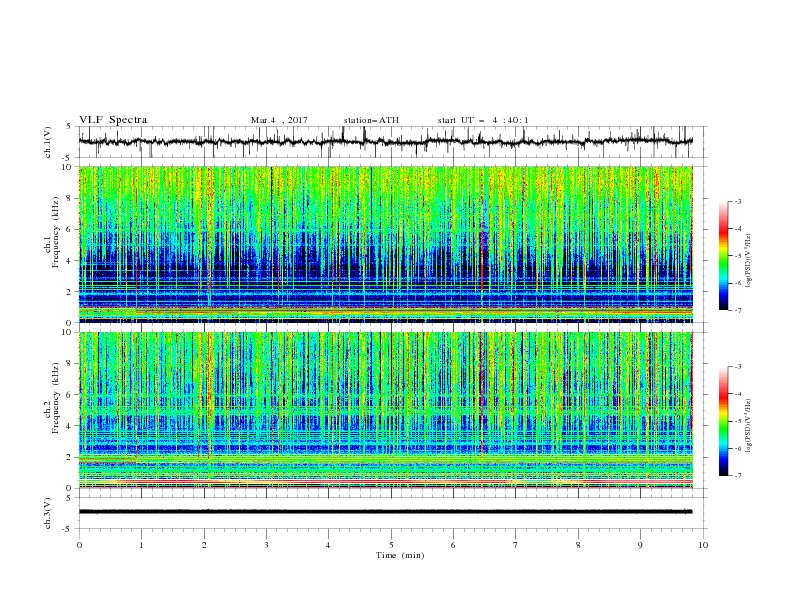Click the "10" label on the time axis
This screenshot has height=612, width=792.
click(x=703, y=545)
